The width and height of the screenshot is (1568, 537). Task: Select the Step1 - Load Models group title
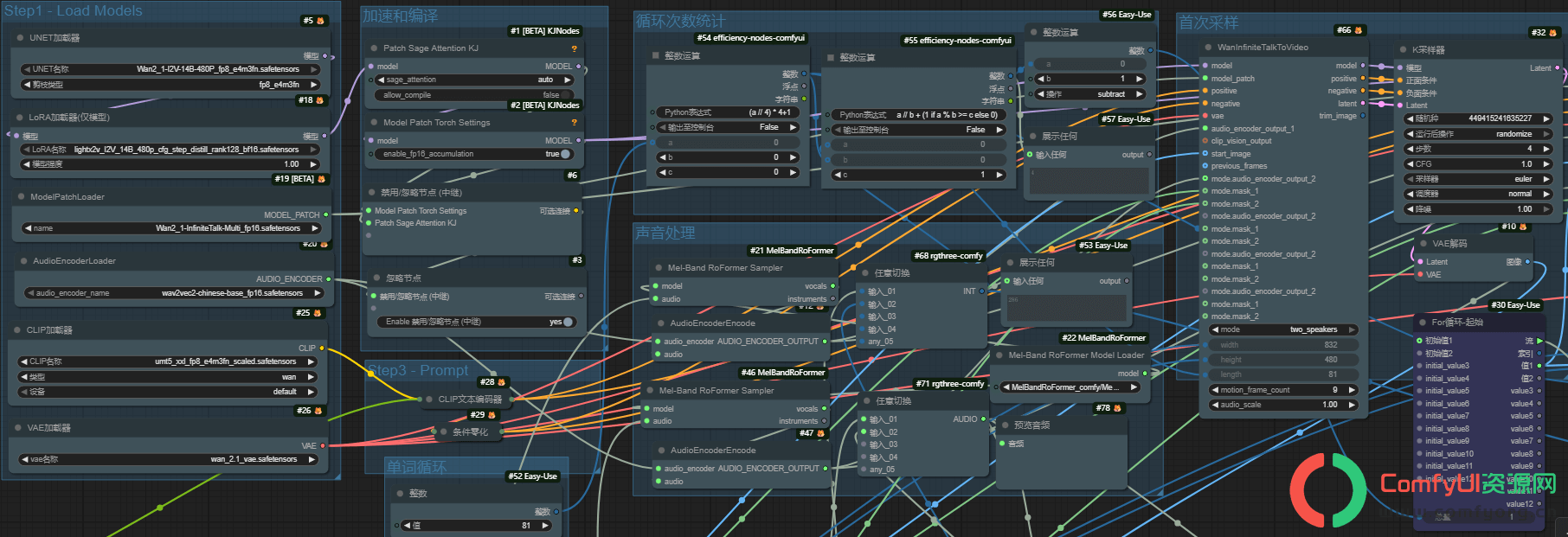point(74,10)
